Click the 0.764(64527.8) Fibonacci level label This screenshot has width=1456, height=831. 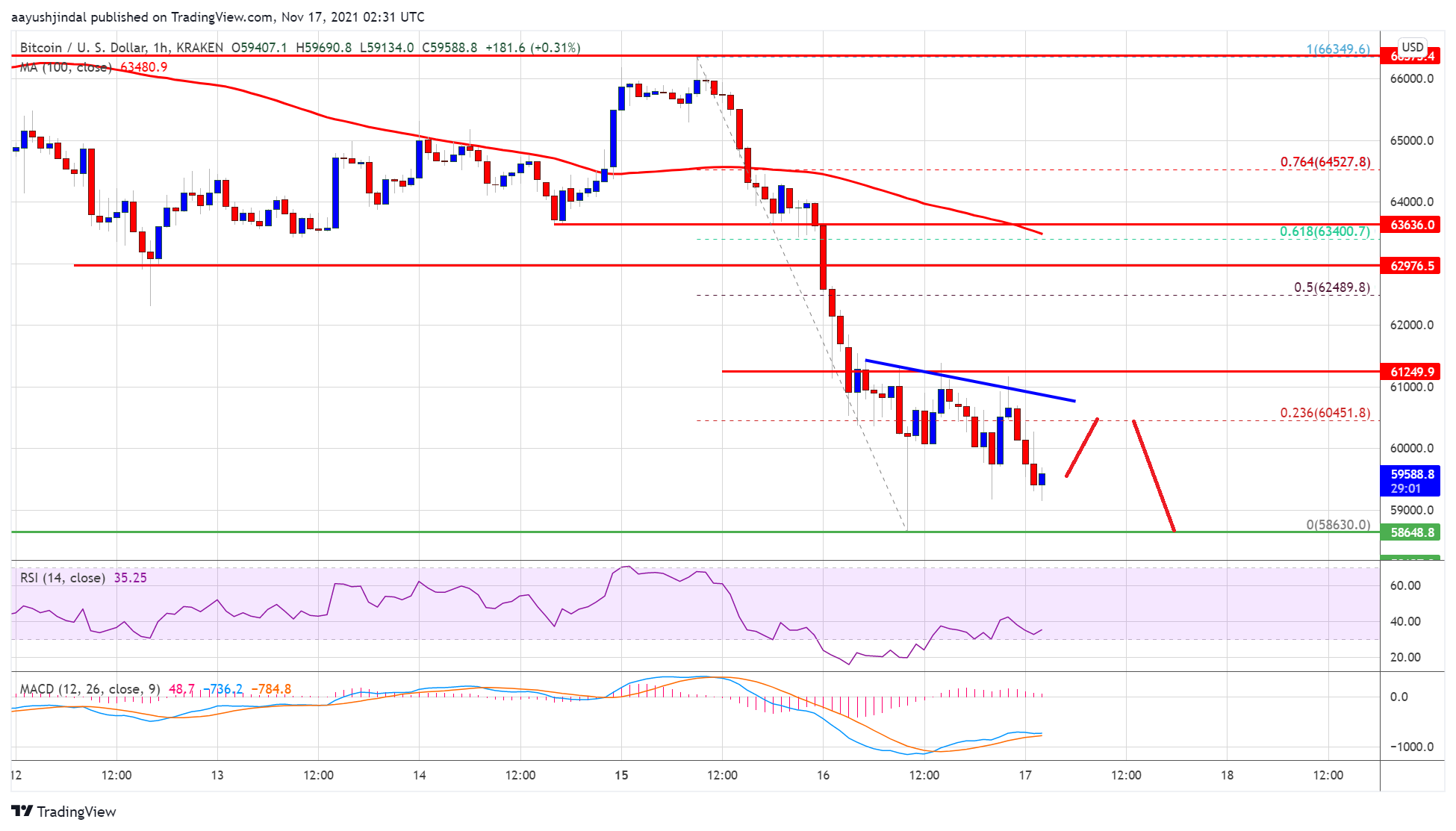point(1325,162)
